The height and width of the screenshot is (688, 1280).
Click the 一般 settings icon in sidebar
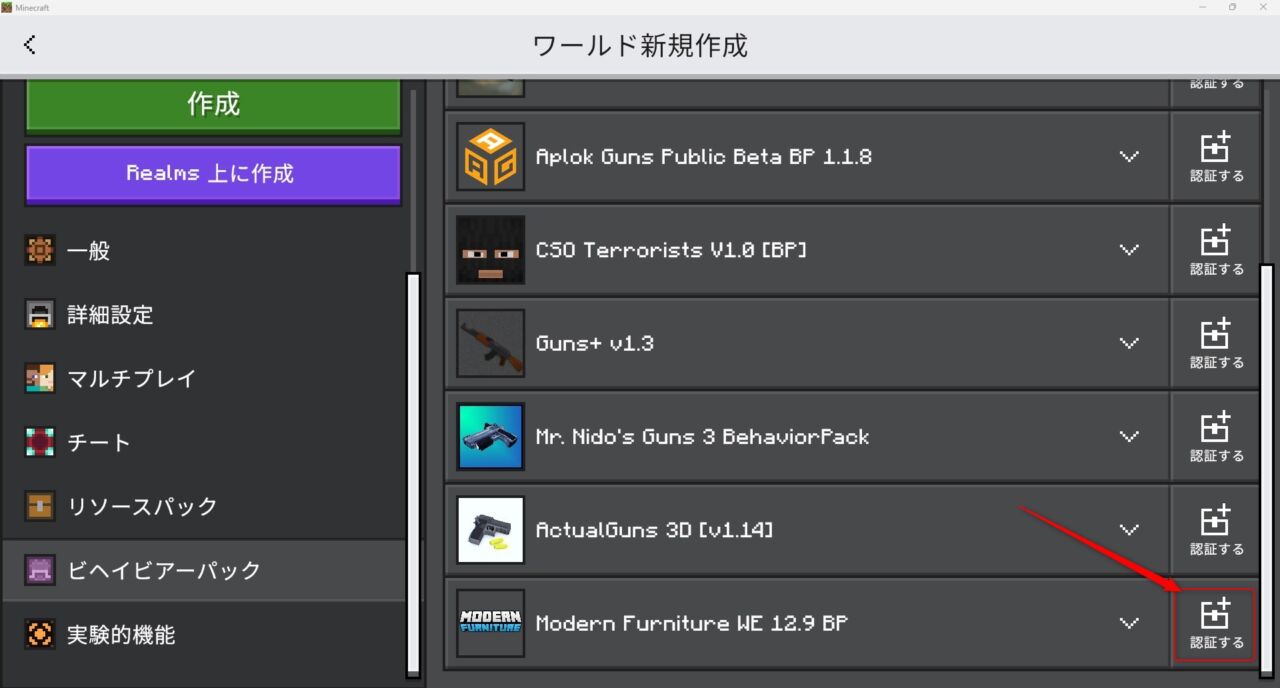[x=39, y=250]
